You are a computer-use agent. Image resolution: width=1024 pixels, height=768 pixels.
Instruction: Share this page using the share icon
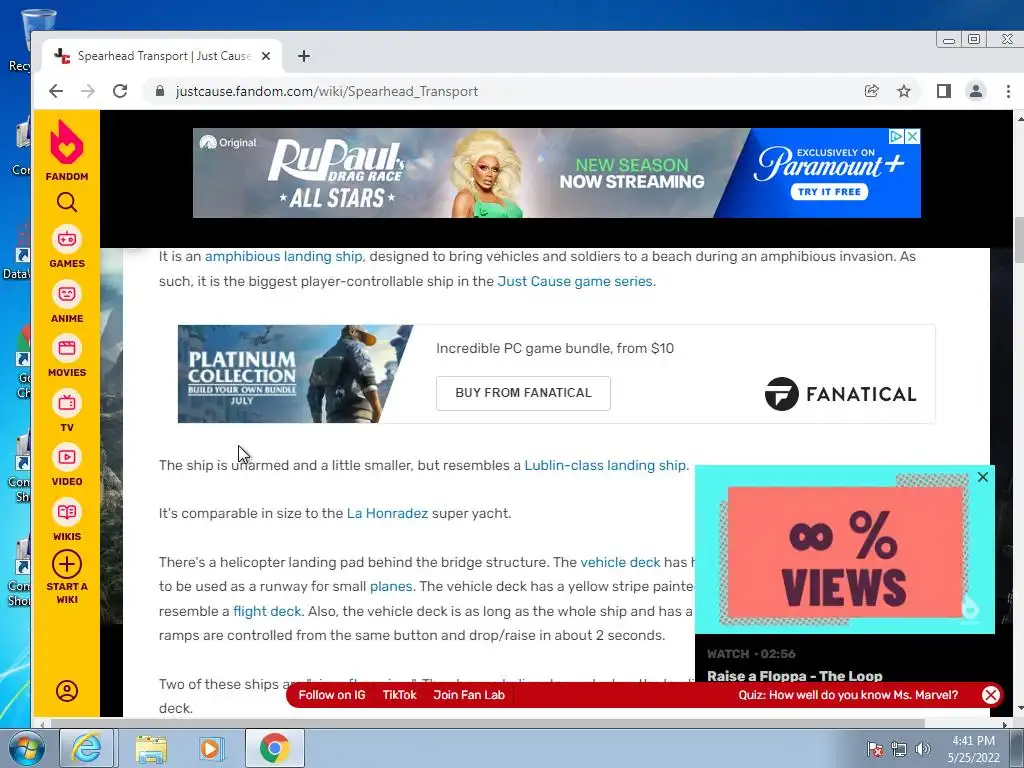pyautogui.click(x=872, y=91)
